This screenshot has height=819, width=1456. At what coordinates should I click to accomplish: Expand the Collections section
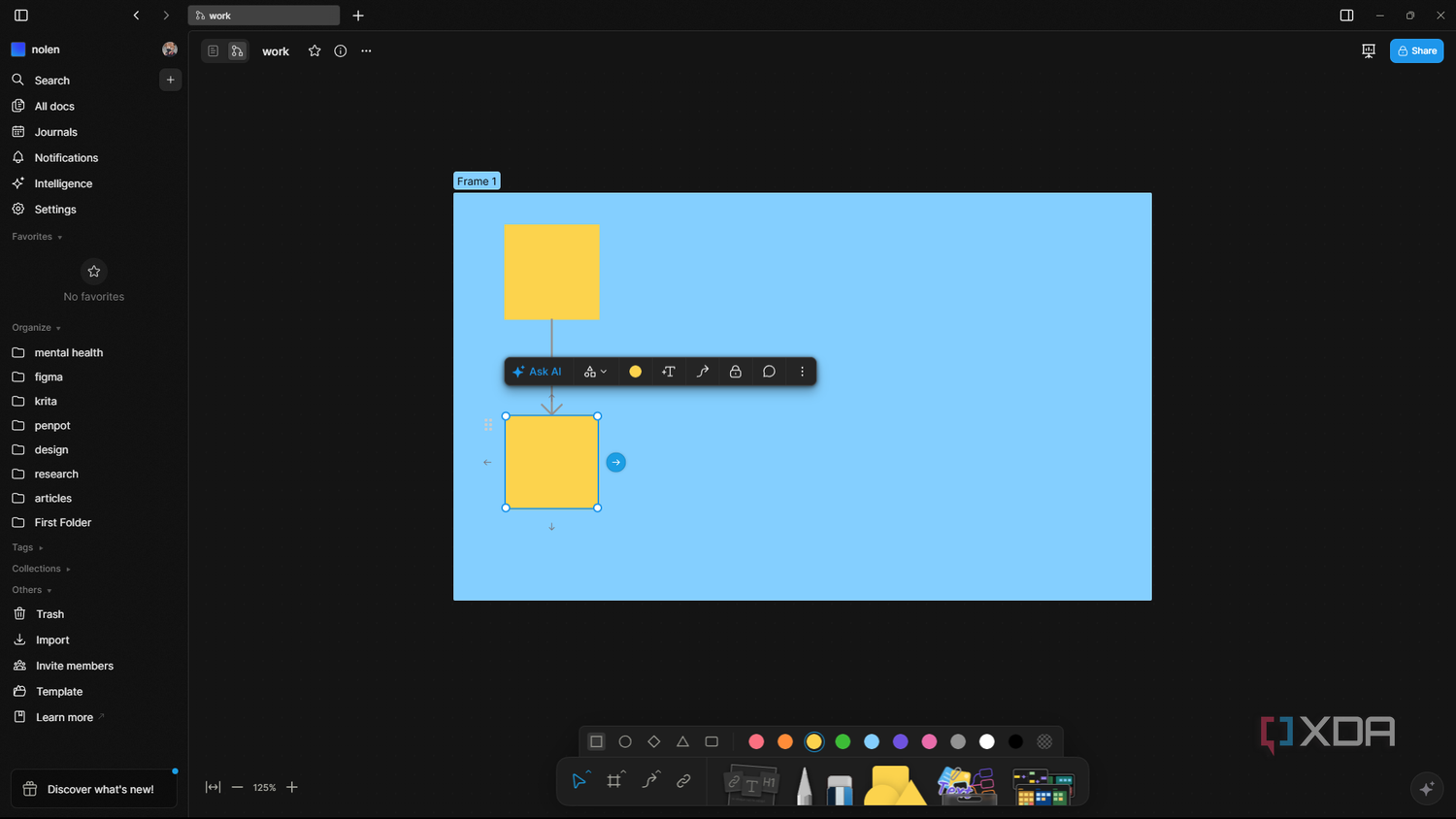pos(41,569)
